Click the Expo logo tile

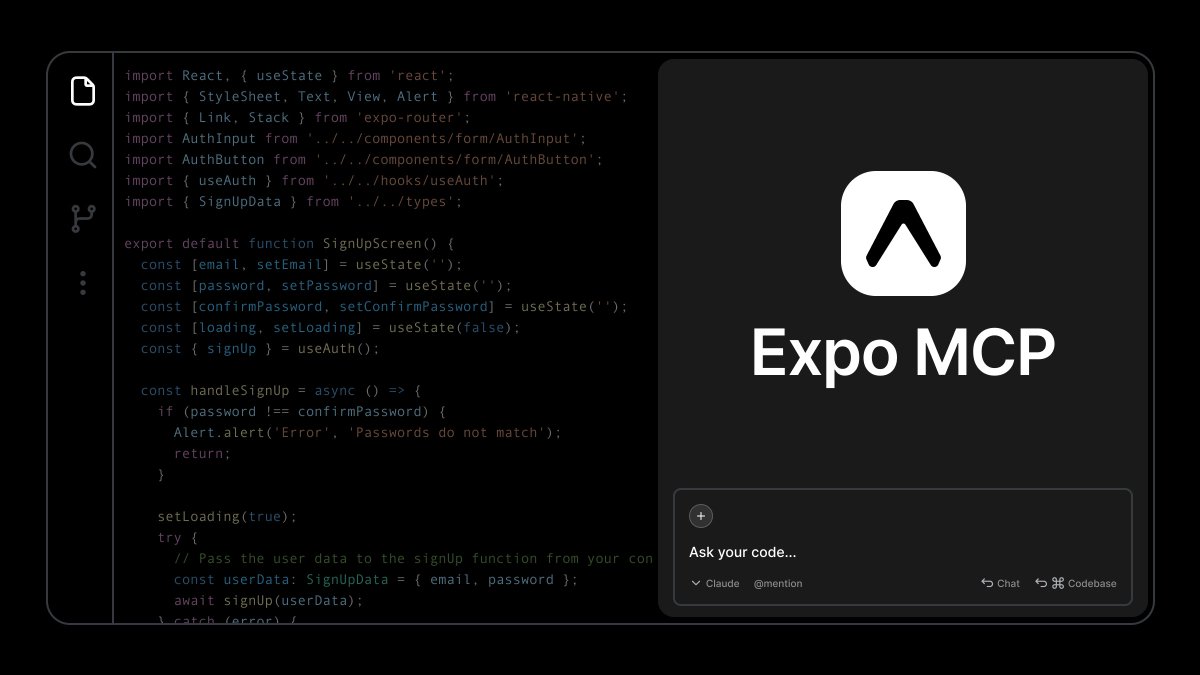click(903, 233)
